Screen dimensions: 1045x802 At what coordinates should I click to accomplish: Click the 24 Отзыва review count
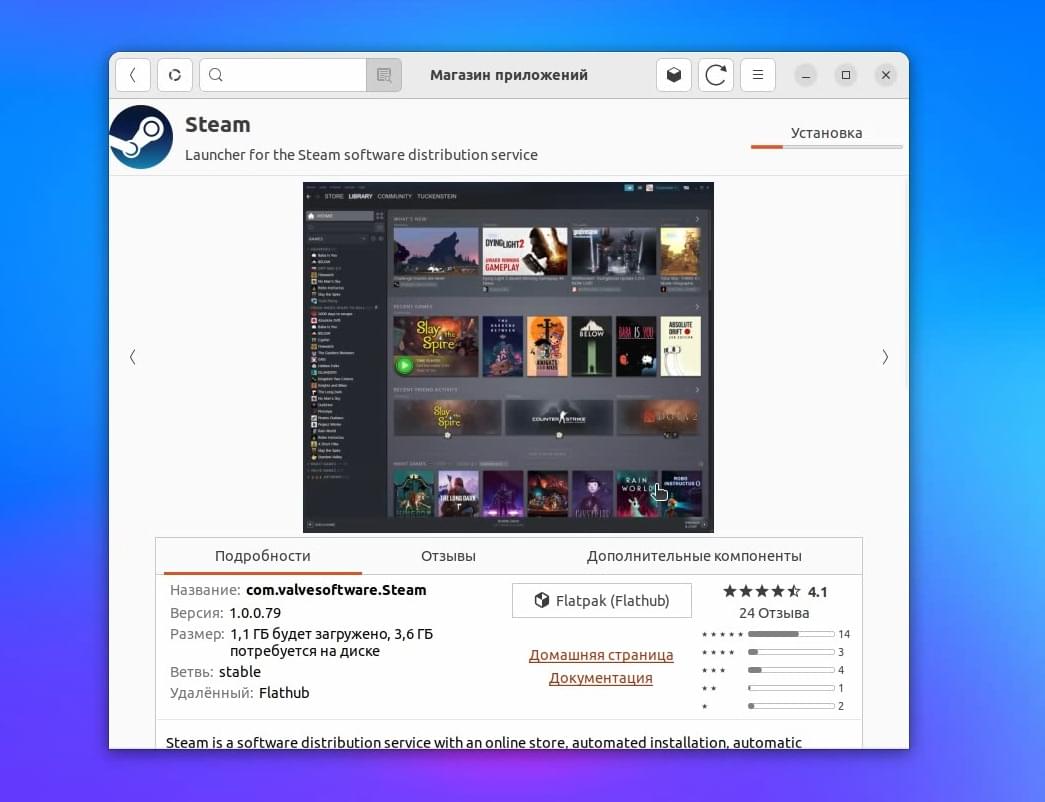[x=774, y=613]
